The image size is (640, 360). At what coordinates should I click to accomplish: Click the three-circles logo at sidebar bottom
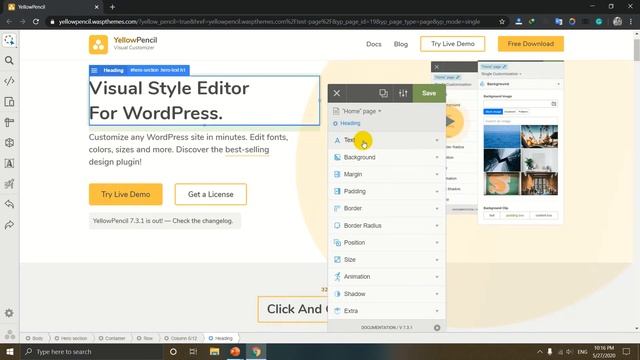(10, 335)
